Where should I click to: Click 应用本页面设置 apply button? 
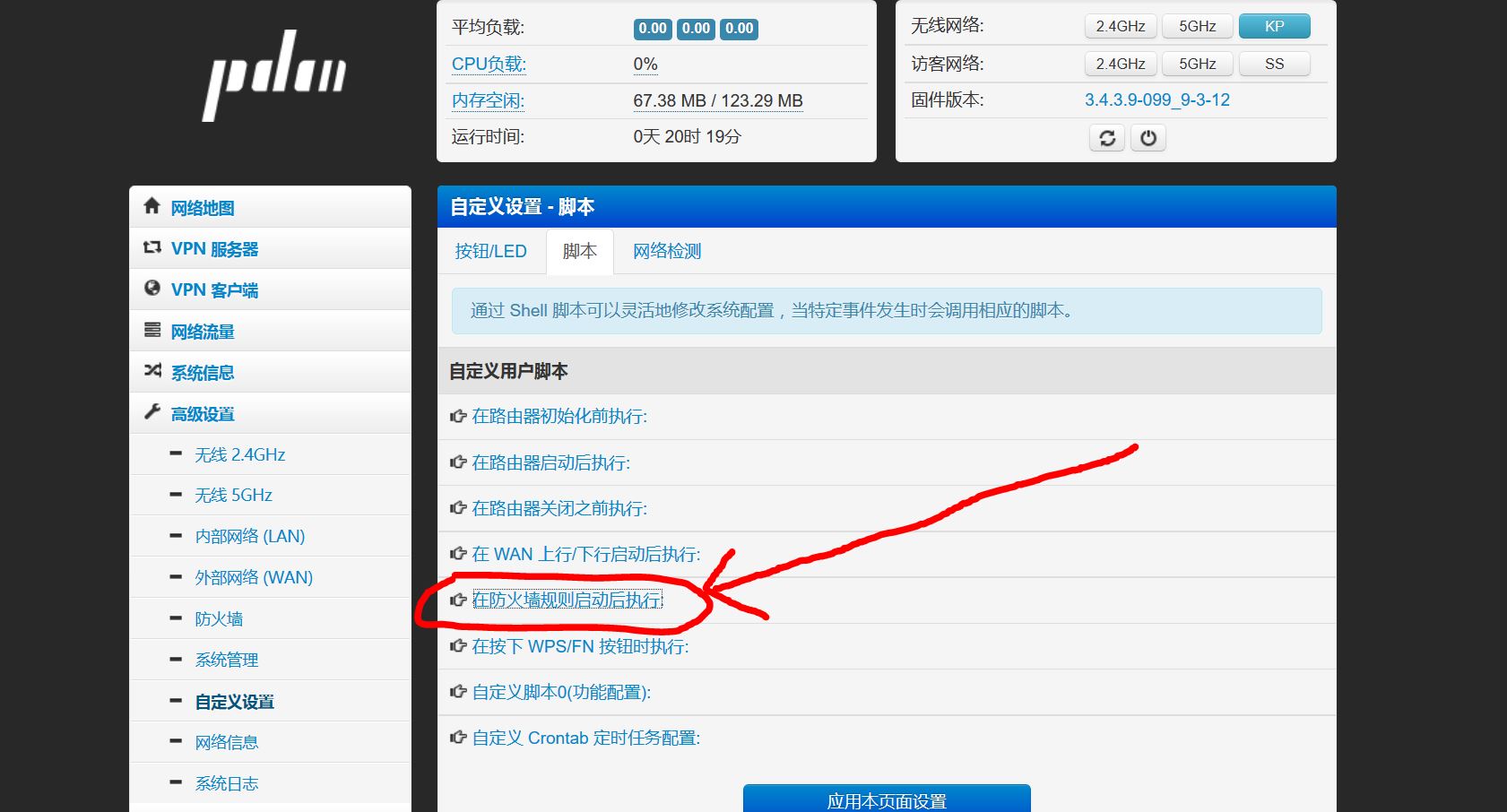[886, 799]
